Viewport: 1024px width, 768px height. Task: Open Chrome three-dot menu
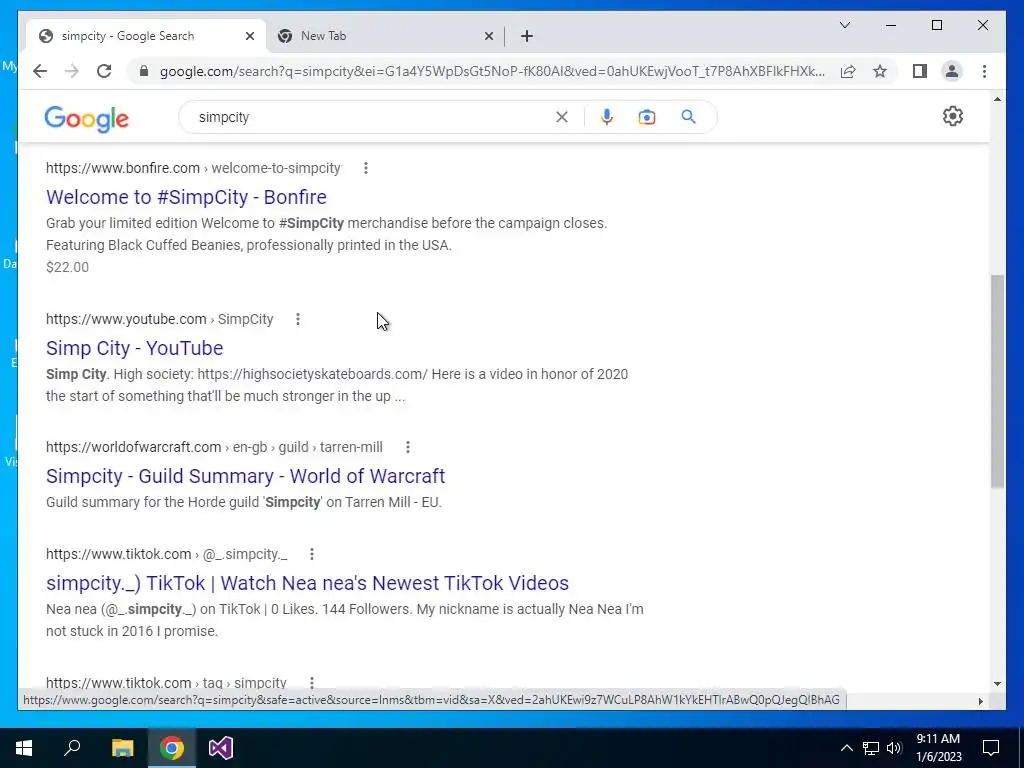point(984,71)
